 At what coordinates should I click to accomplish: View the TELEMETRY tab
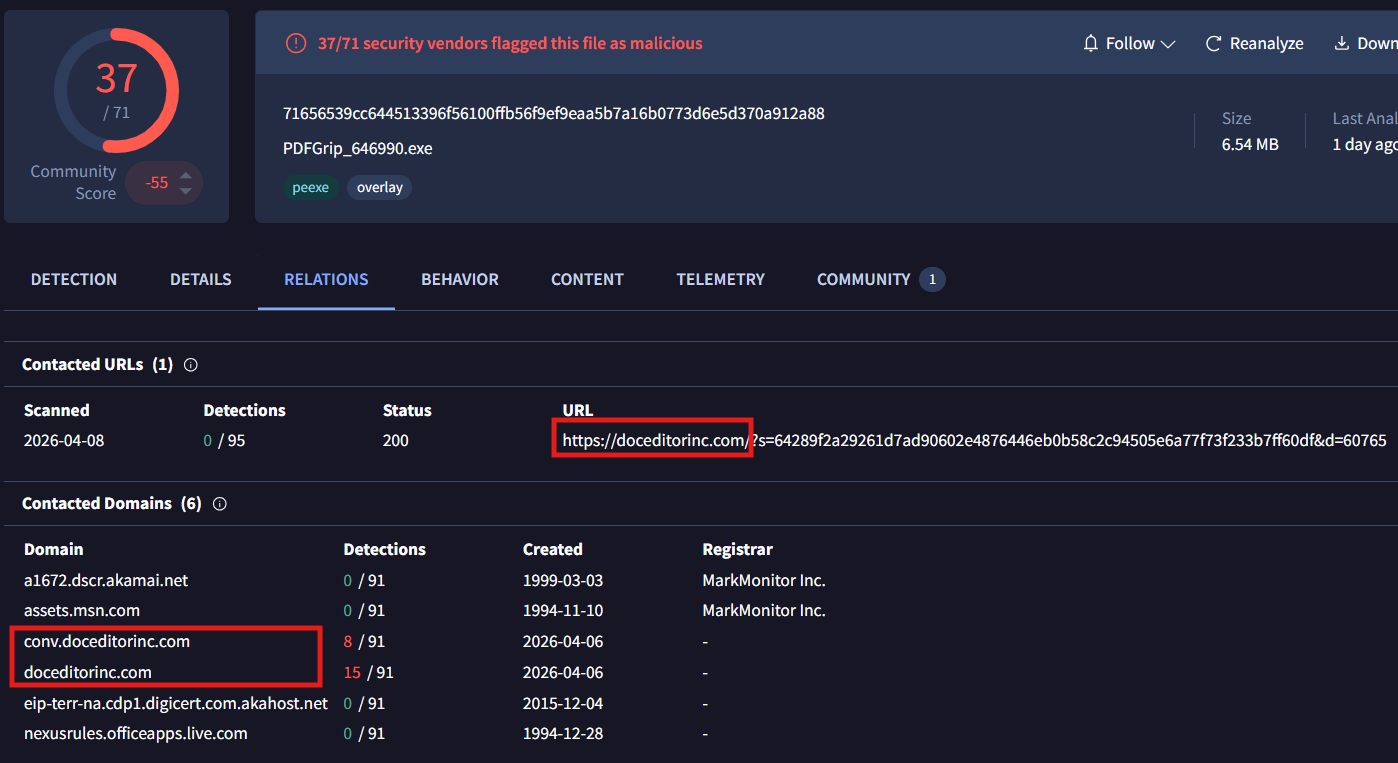point(720,280)
